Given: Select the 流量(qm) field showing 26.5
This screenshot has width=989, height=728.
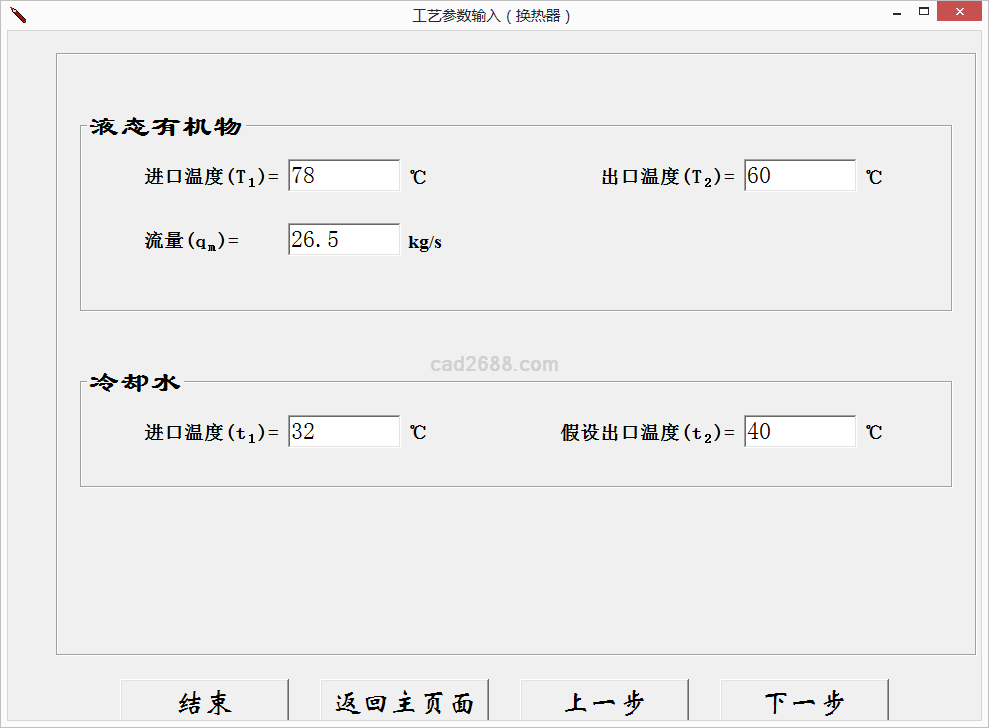Looking at the screenshot, I should [344, 240].
